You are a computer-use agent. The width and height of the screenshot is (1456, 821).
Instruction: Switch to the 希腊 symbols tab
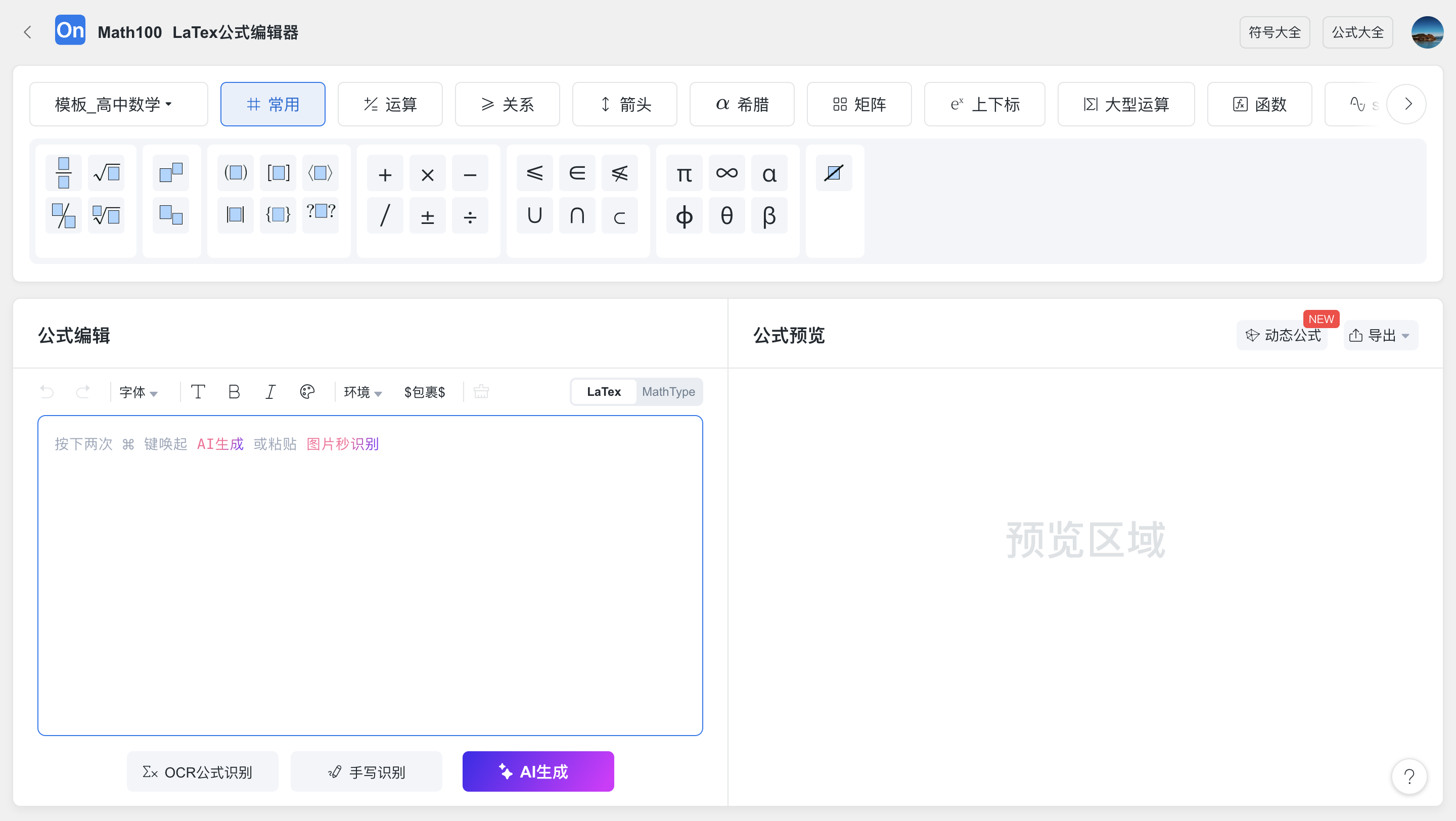point(742,104)
